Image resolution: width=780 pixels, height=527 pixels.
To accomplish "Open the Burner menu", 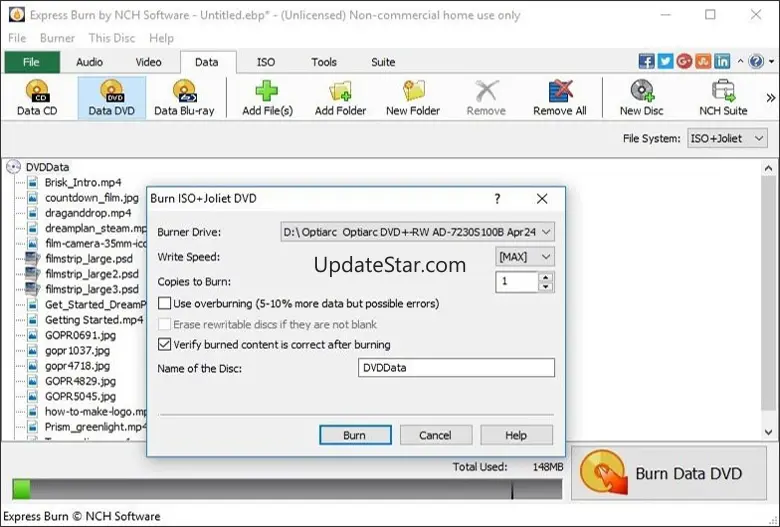I will 57,38.
